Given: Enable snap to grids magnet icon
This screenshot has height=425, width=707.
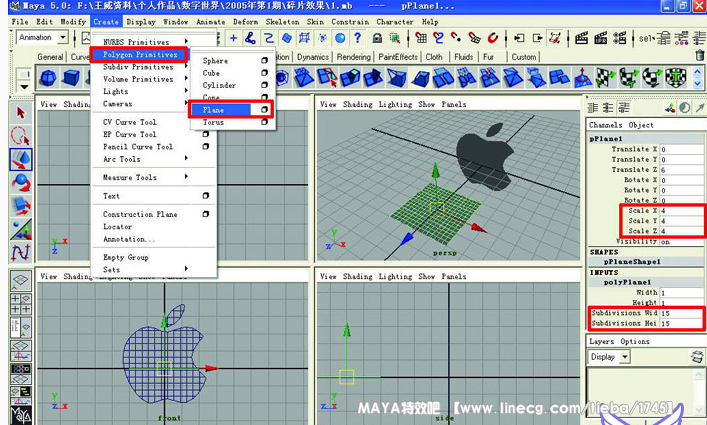Looking at the screenshot, I should point(421,38).
